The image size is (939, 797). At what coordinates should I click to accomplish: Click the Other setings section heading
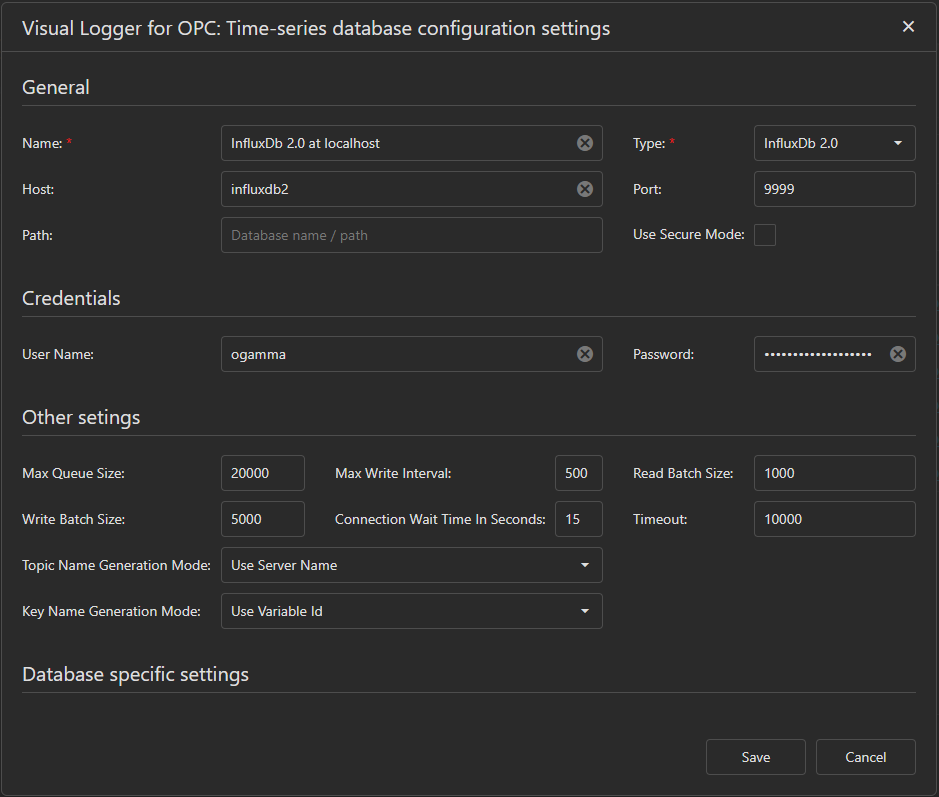81,417
